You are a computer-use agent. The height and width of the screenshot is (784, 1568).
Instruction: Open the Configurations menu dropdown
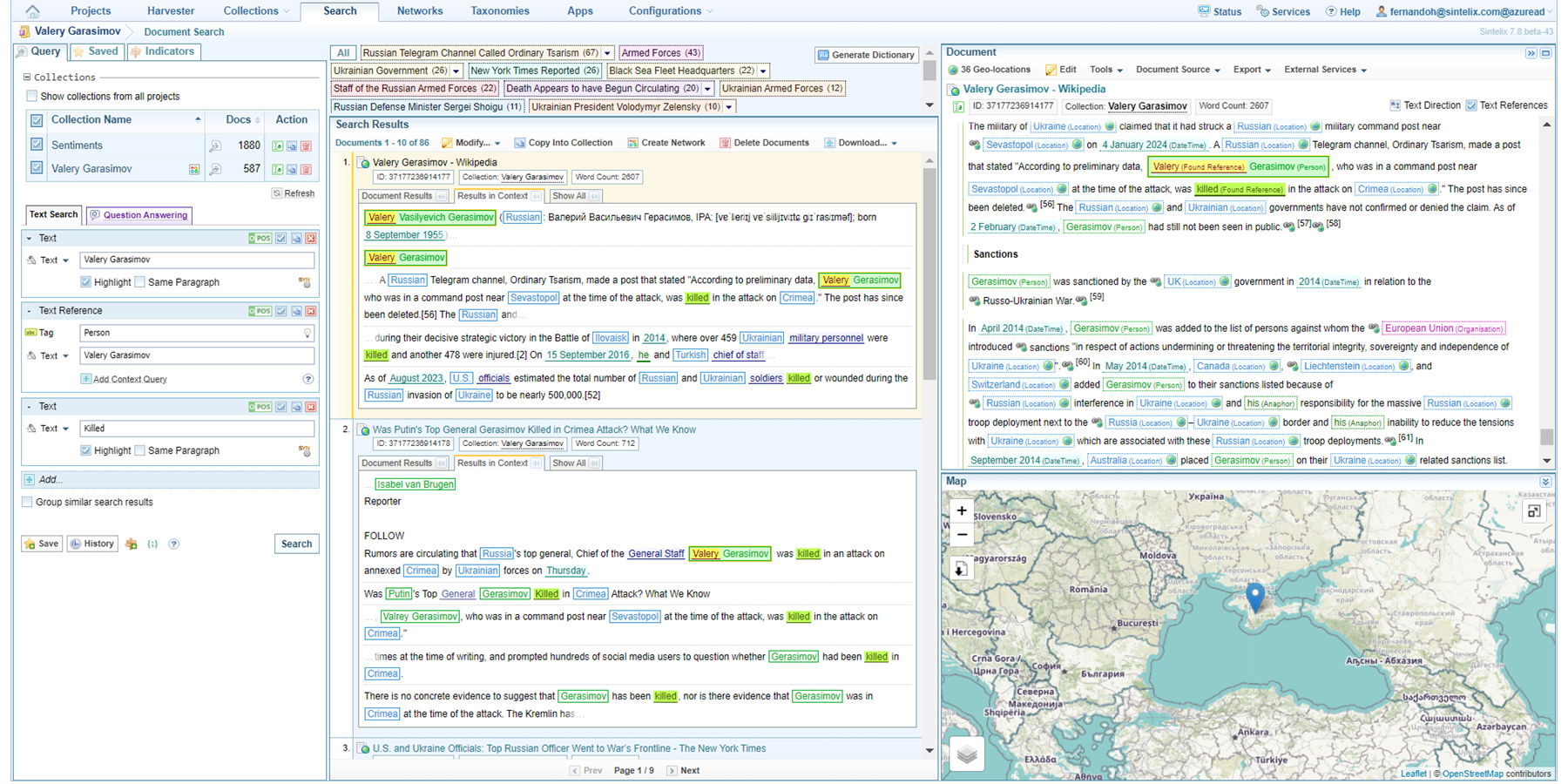pyautogui.click(x=671, y=11)
